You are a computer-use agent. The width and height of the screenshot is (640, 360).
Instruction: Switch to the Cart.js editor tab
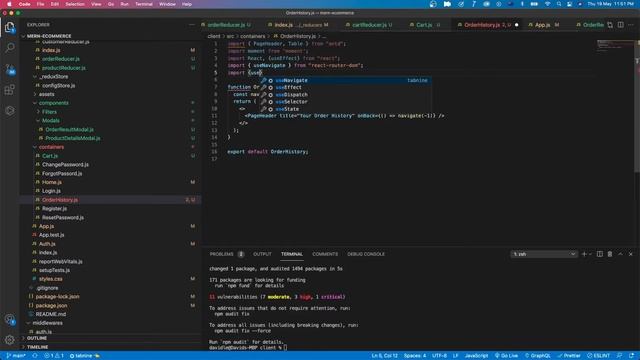[424, 25]
